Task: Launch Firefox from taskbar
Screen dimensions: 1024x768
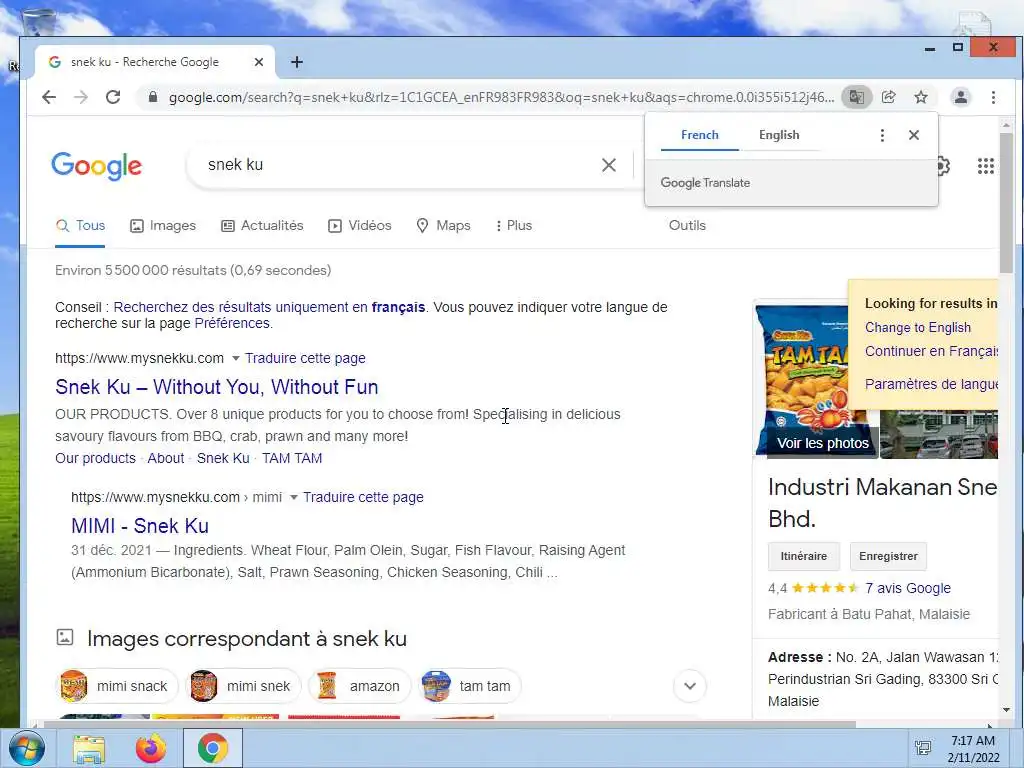Action: (x=151, y=748)
